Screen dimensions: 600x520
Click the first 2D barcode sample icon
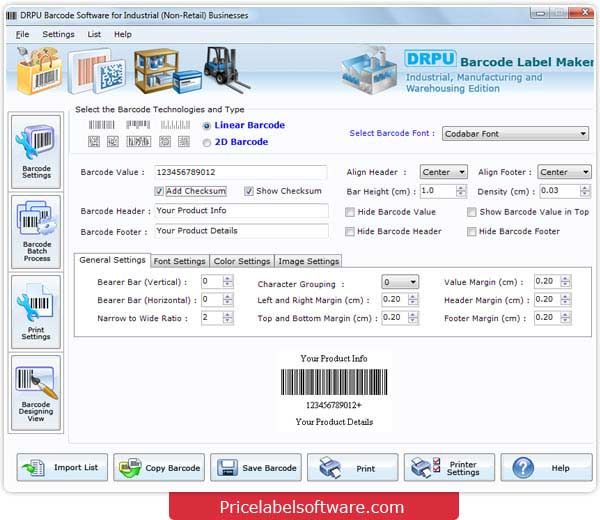tap(94, 142)
